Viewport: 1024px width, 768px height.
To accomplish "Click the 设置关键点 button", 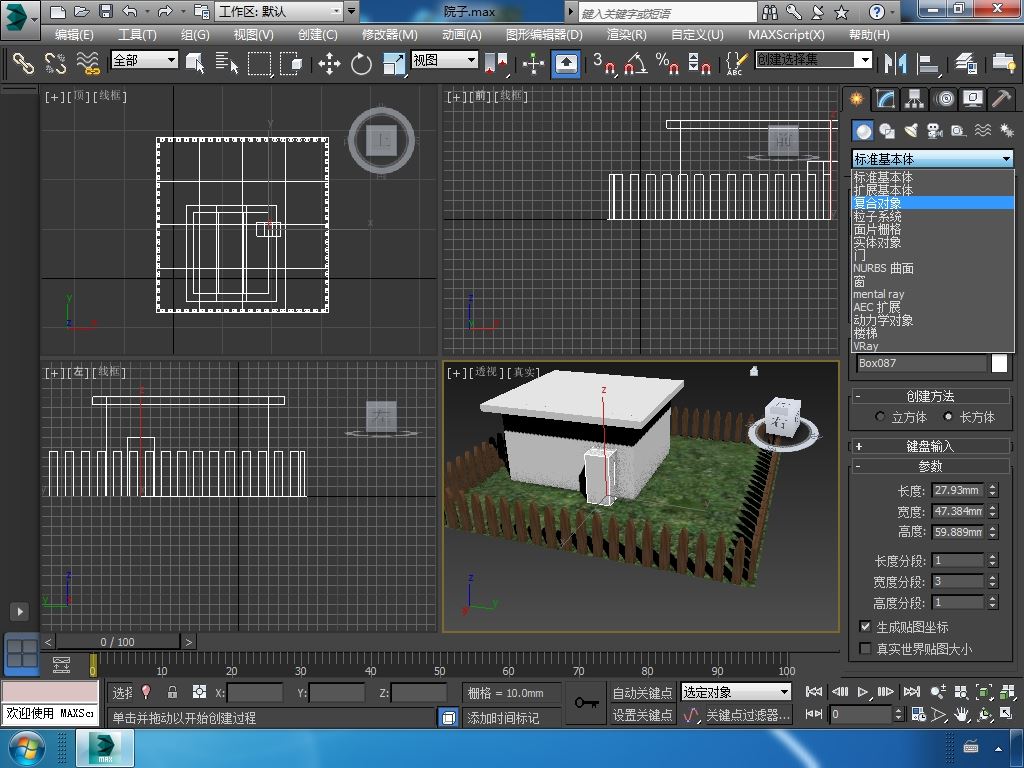I will 642,715.
